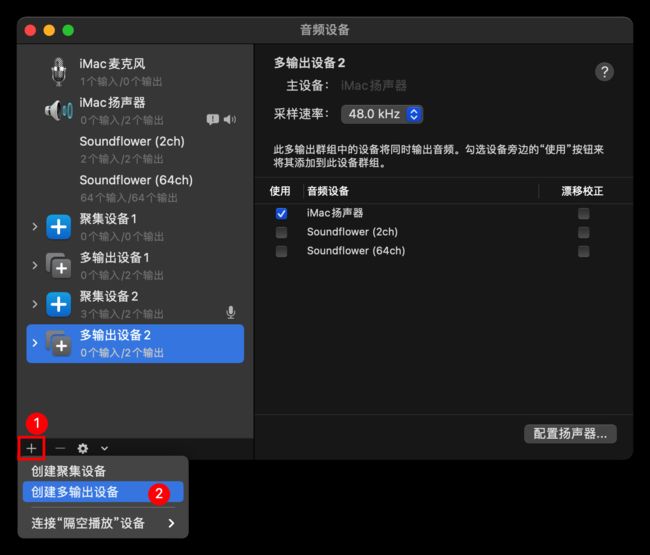Open the 48.0 kHz sample rate dropdown
The image size is (650, 555).
(382, 114)
